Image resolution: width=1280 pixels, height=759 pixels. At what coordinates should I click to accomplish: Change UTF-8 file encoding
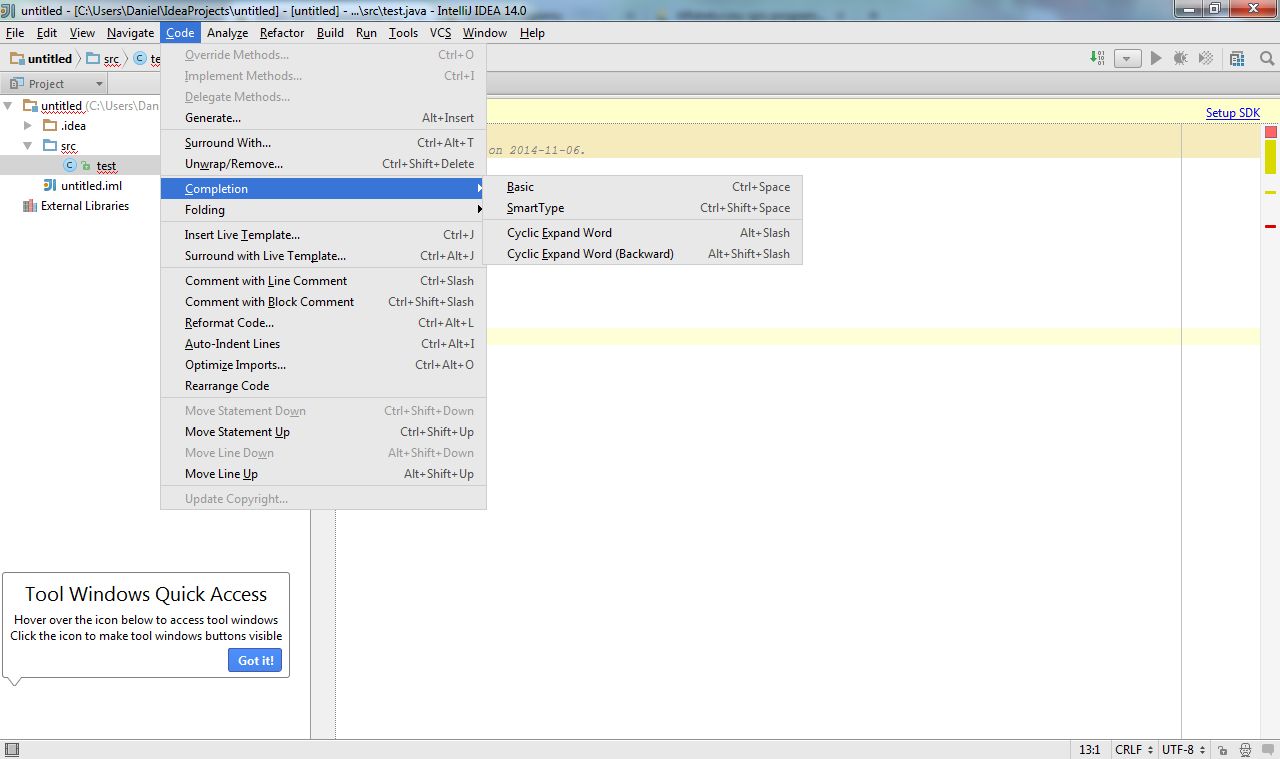(1183, 749)
